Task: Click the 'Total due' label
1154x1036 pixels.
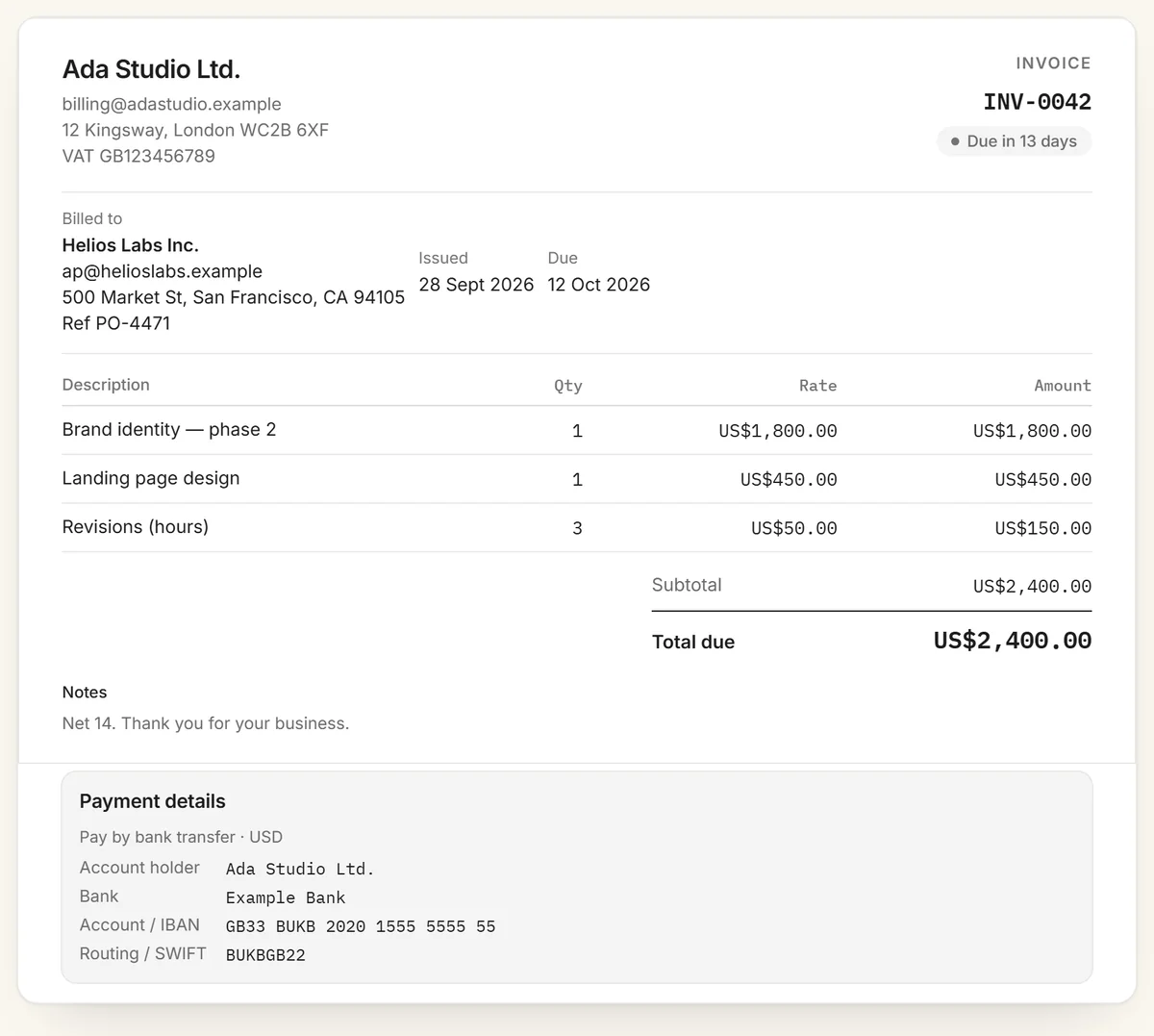Action: click(x=693, y=642)
